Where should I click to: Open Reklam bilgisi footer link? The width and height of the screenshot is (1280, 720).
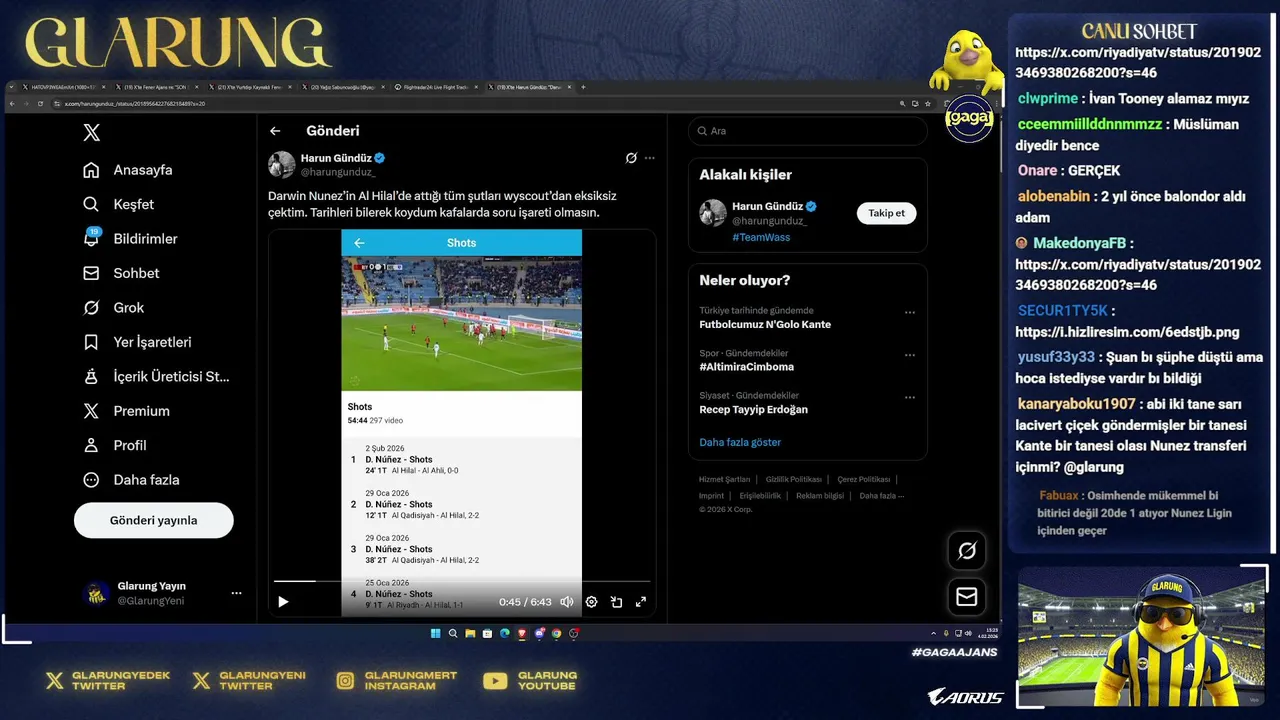[820, 495]
